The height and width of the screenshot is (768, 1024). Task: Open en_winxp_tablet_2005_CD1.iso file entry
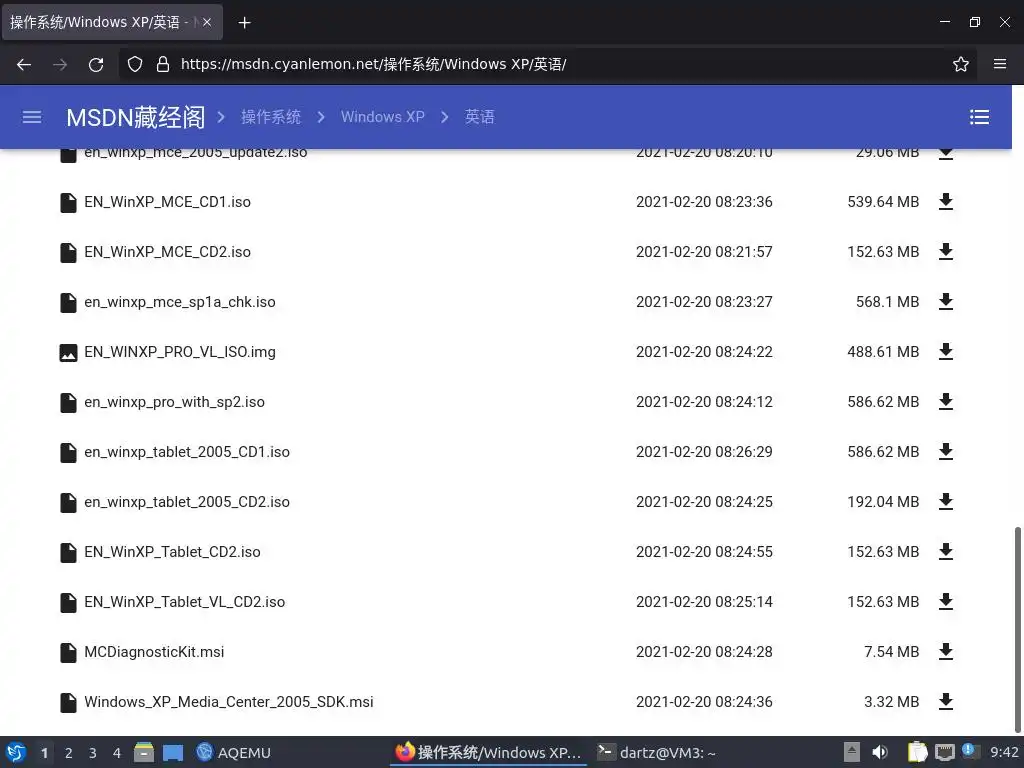pos(187,451)
